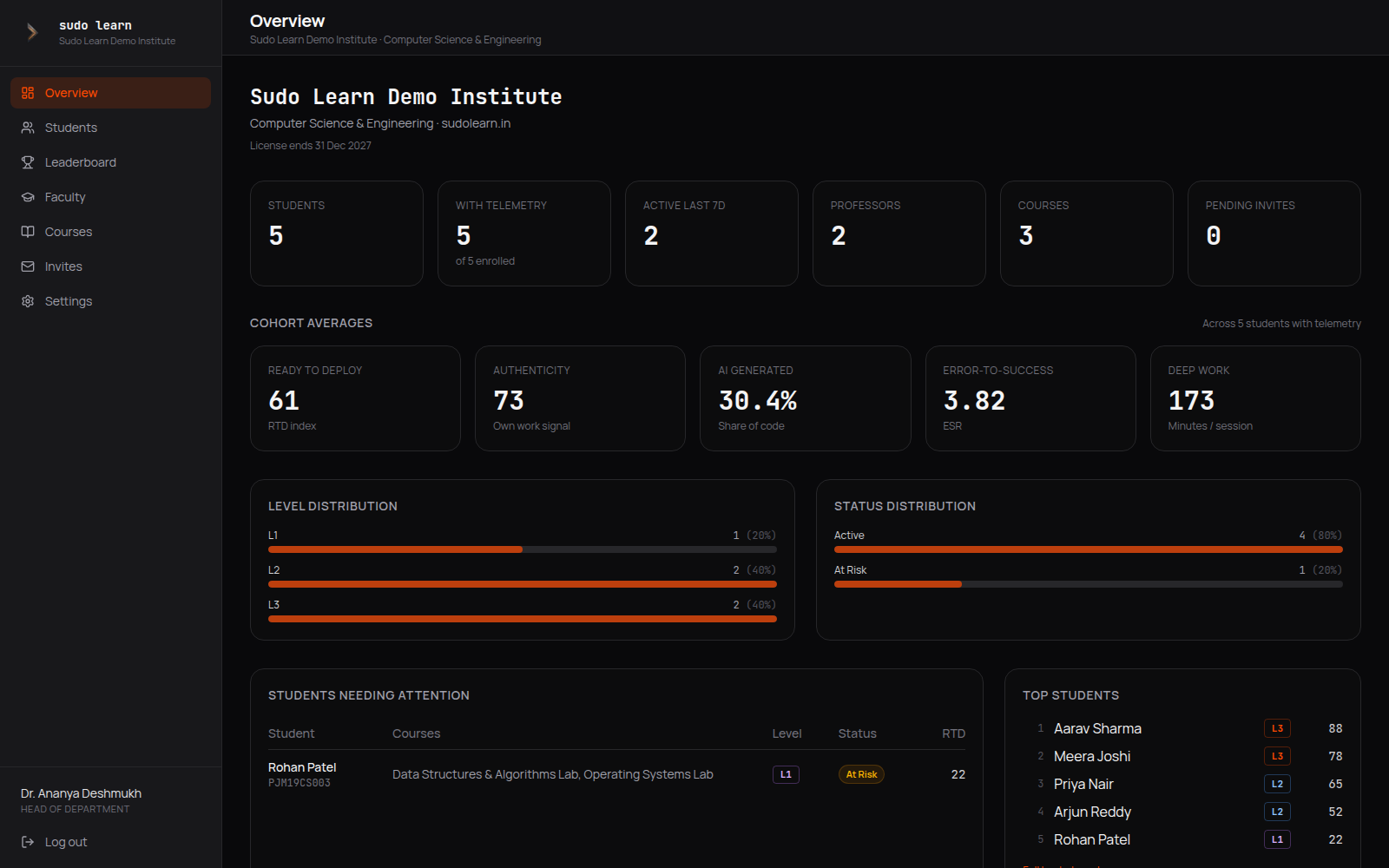Click student ID PJM19CS003
This screenshot has height=868, width=1389.
click(300, 783)
